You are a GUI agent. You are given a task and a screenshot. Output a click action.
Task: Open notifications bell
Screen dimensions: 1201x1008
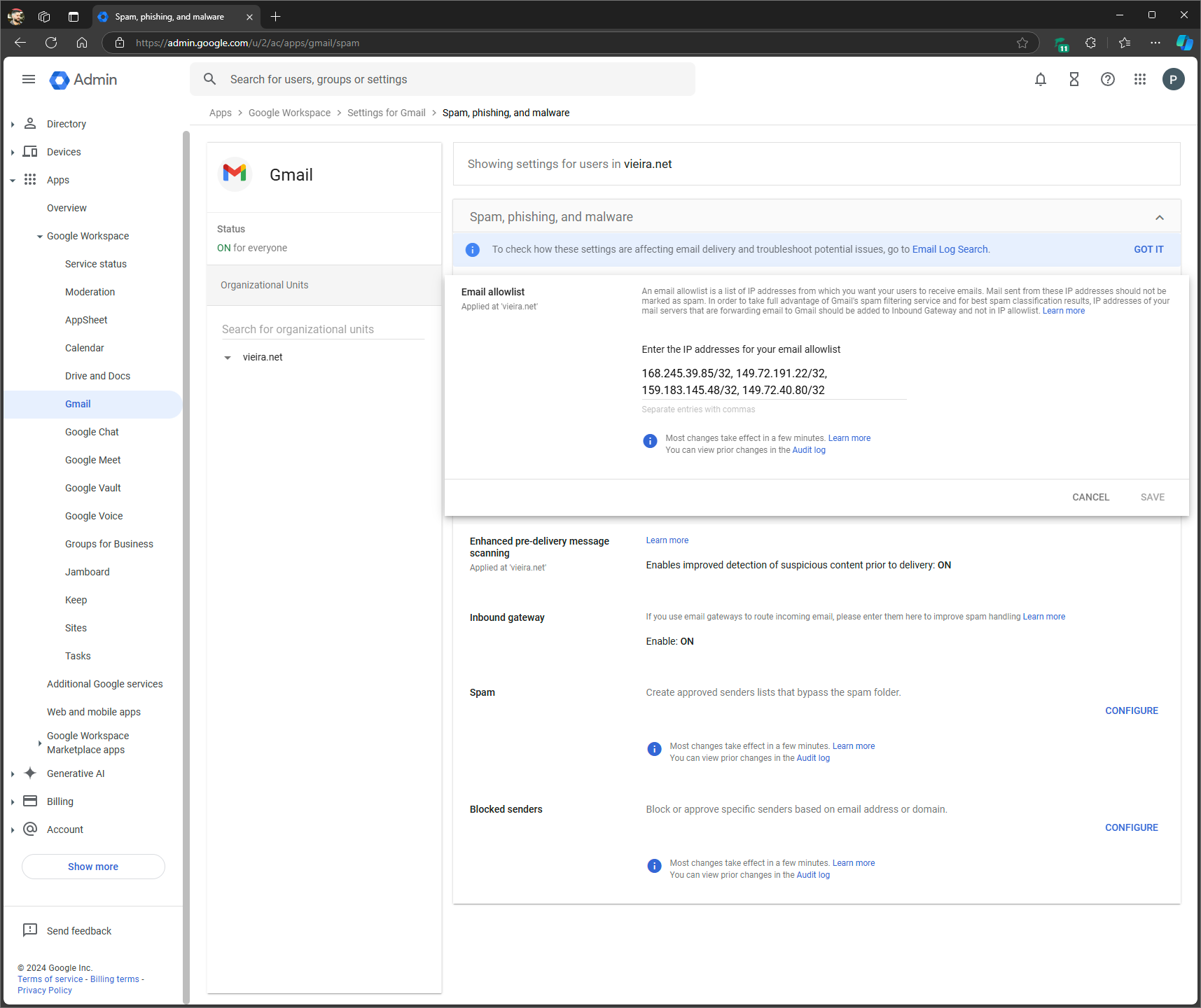point(1041,79)
